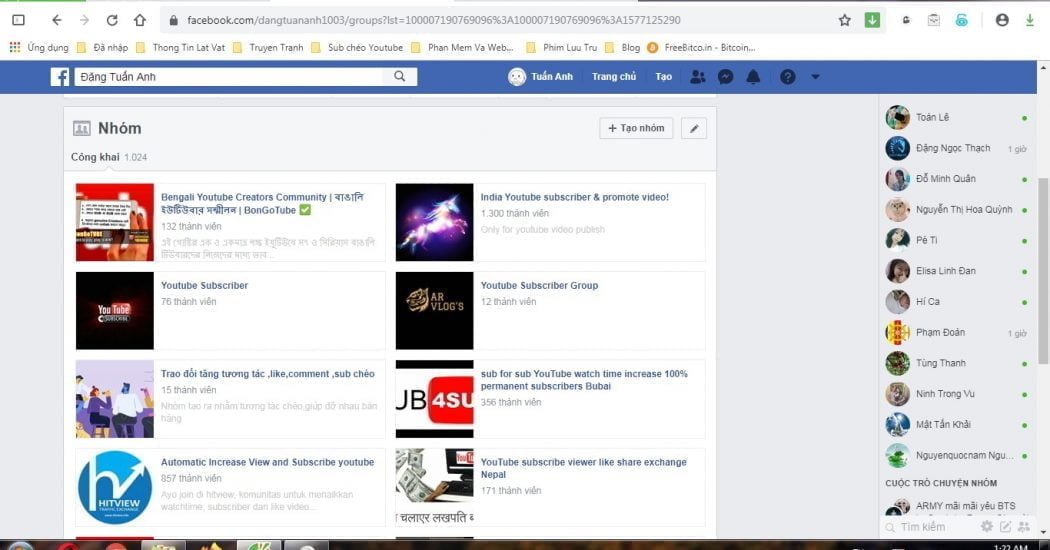Open Đã nhập bookmark folder
Viewport: 1050px width, 550px height.
102,48
